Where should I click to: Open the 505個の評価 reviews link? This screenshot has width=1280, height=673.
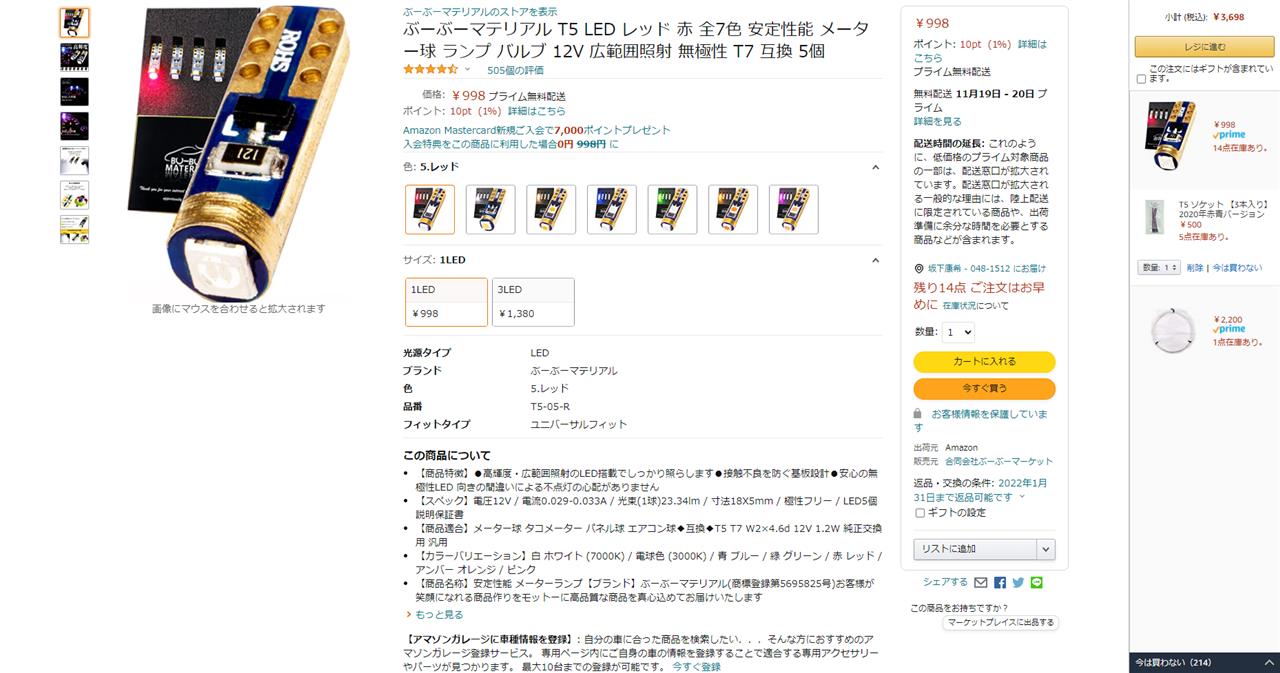(515, 70)
